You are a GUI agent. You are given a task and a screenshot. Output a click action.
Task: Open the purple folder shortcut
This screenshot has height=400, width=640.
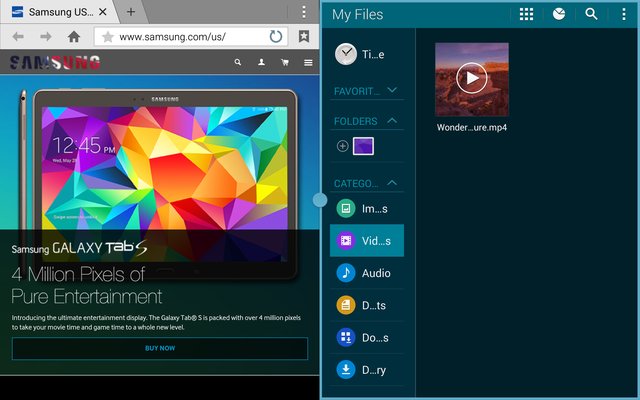pyautogui.click(x=363, y=146)
